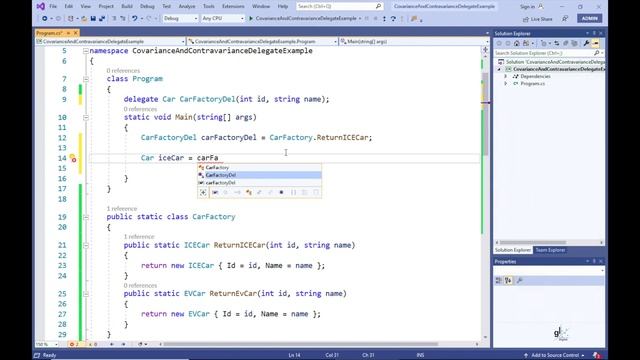This screenshot has height=360, width=640.
Task: Open the Extensions menu
Action: (x=233, y=6)
